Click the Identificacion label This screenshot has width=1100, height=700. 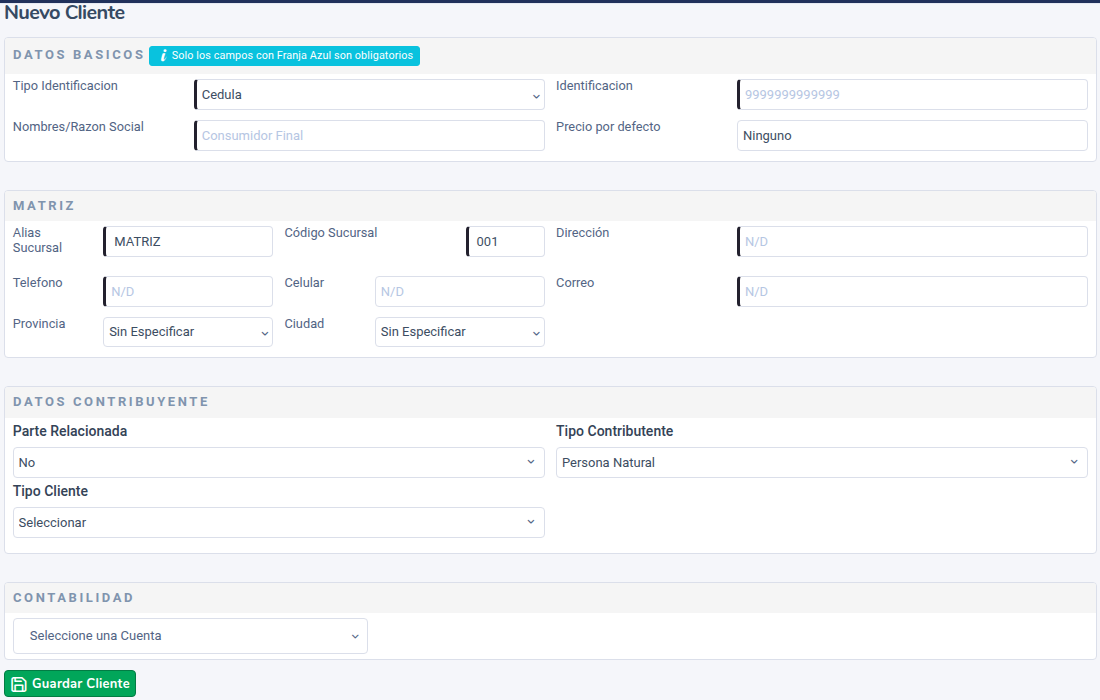tap(594, 86)
